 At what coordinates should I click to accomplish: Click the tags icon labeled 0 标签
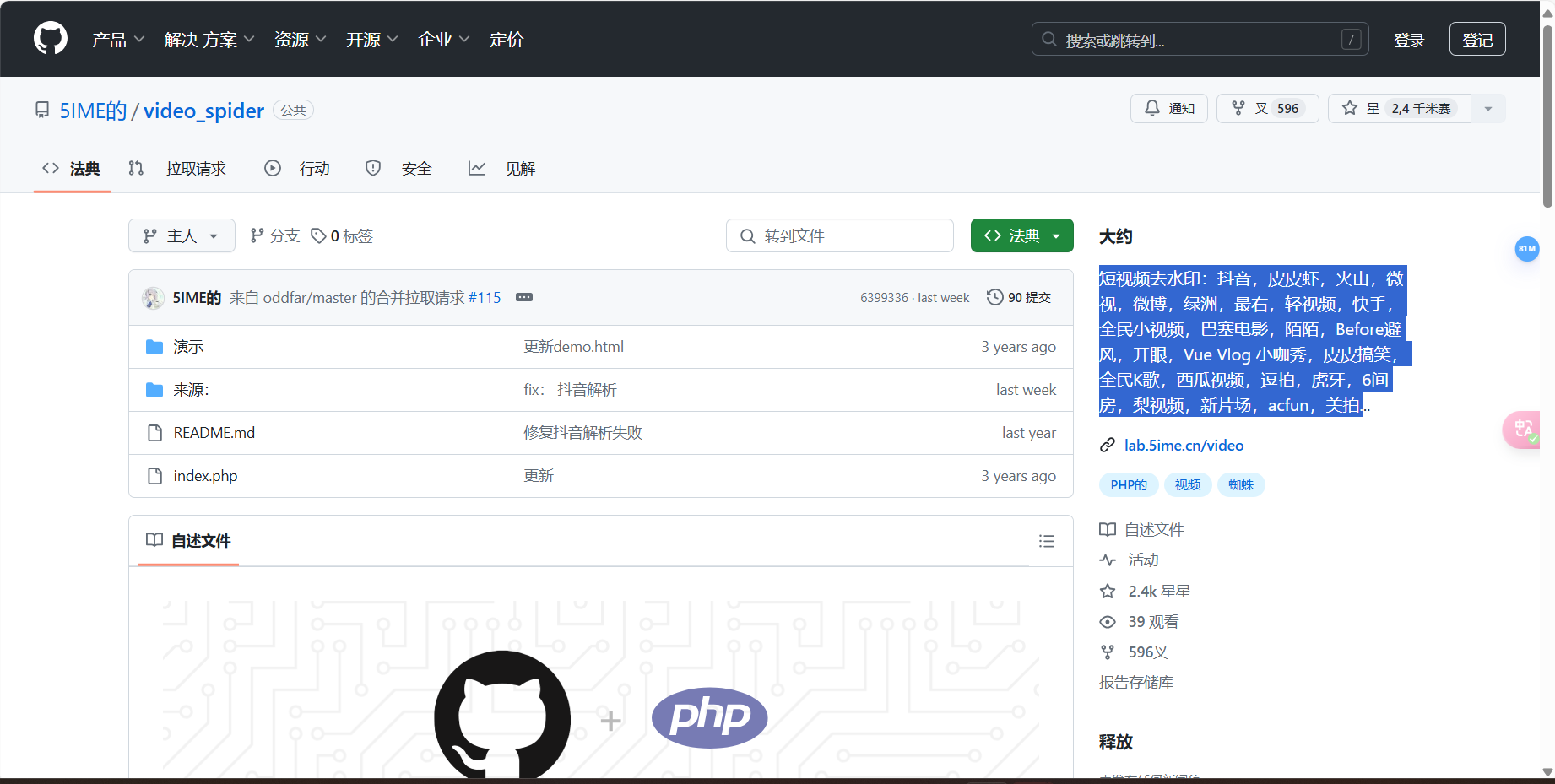point(318,235)
